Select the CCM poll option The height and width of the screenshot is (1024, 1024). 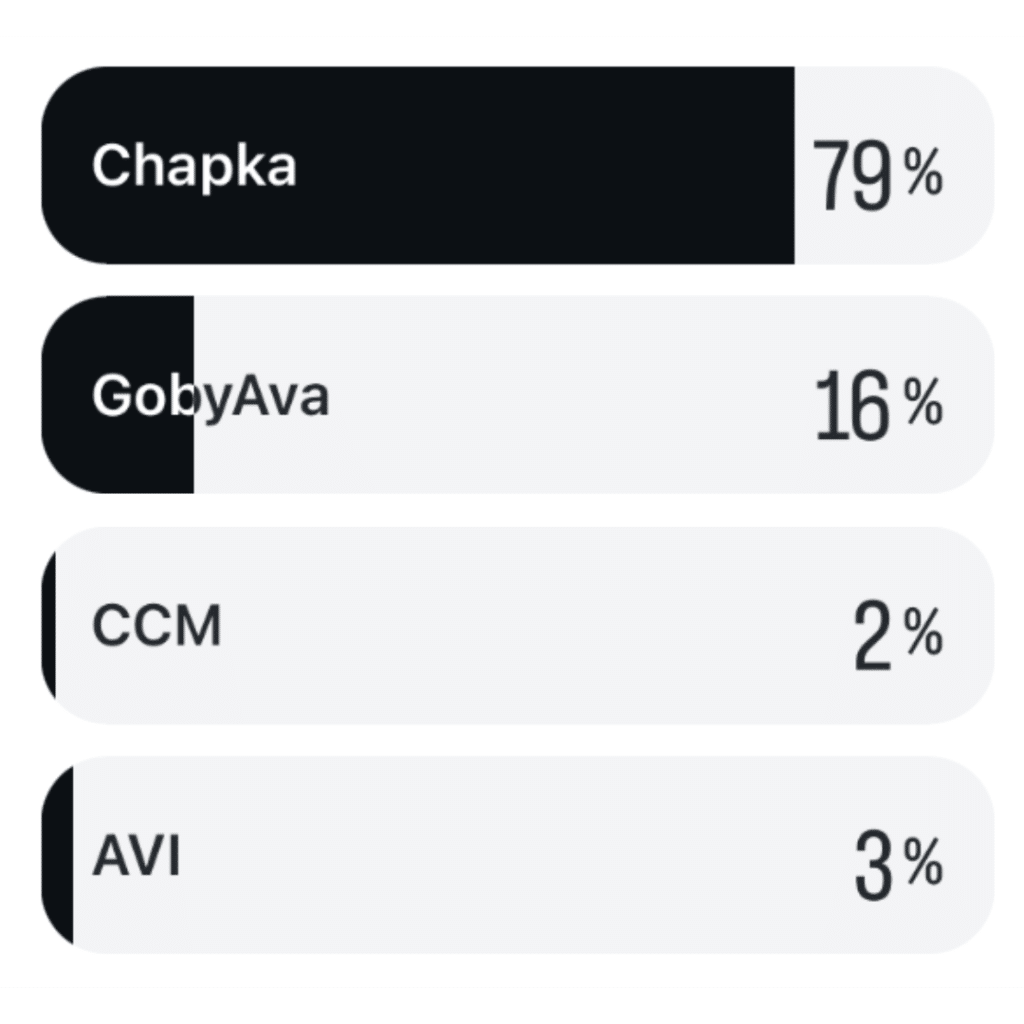tap(517, 626)
